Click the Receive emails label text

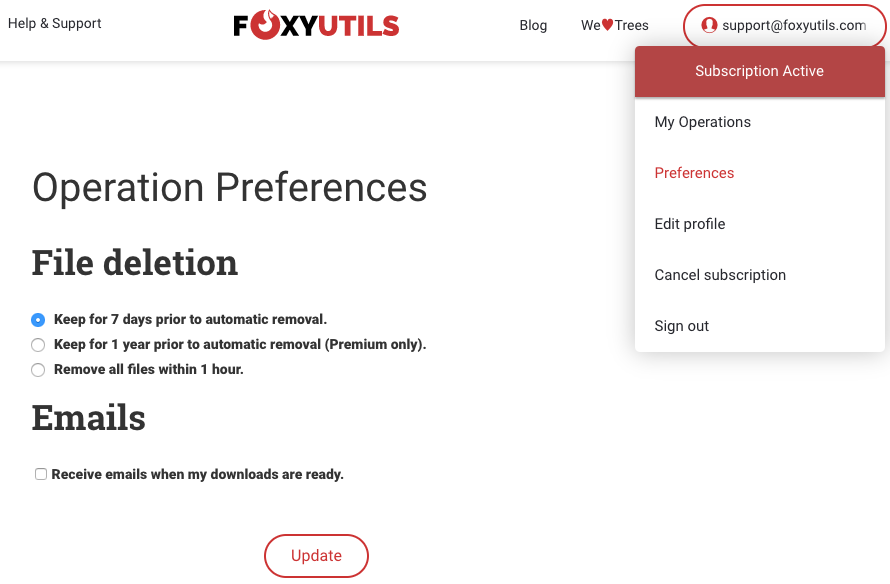[x=198, y=474]
